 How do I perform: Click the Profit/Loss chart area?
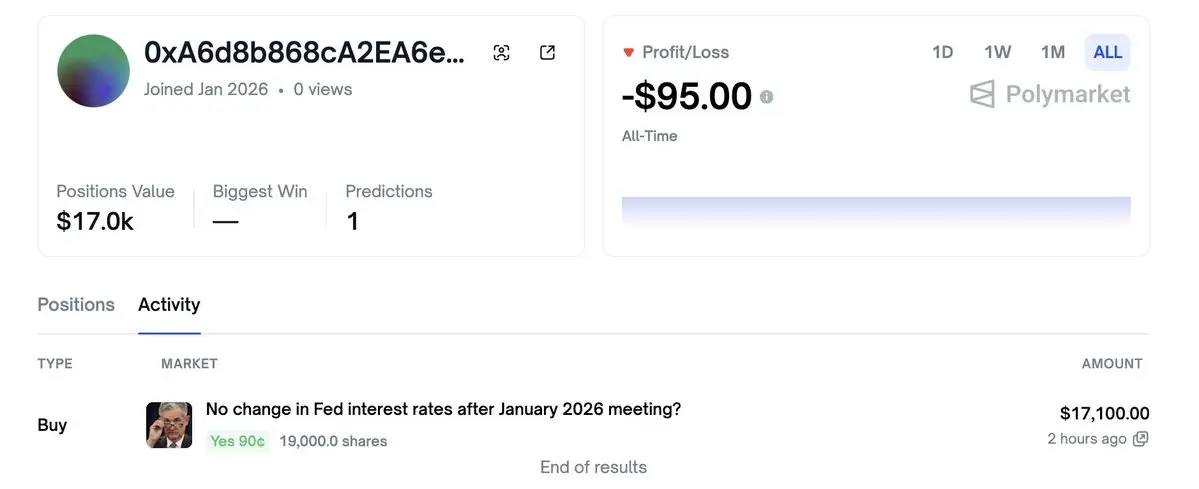[876, 211]
